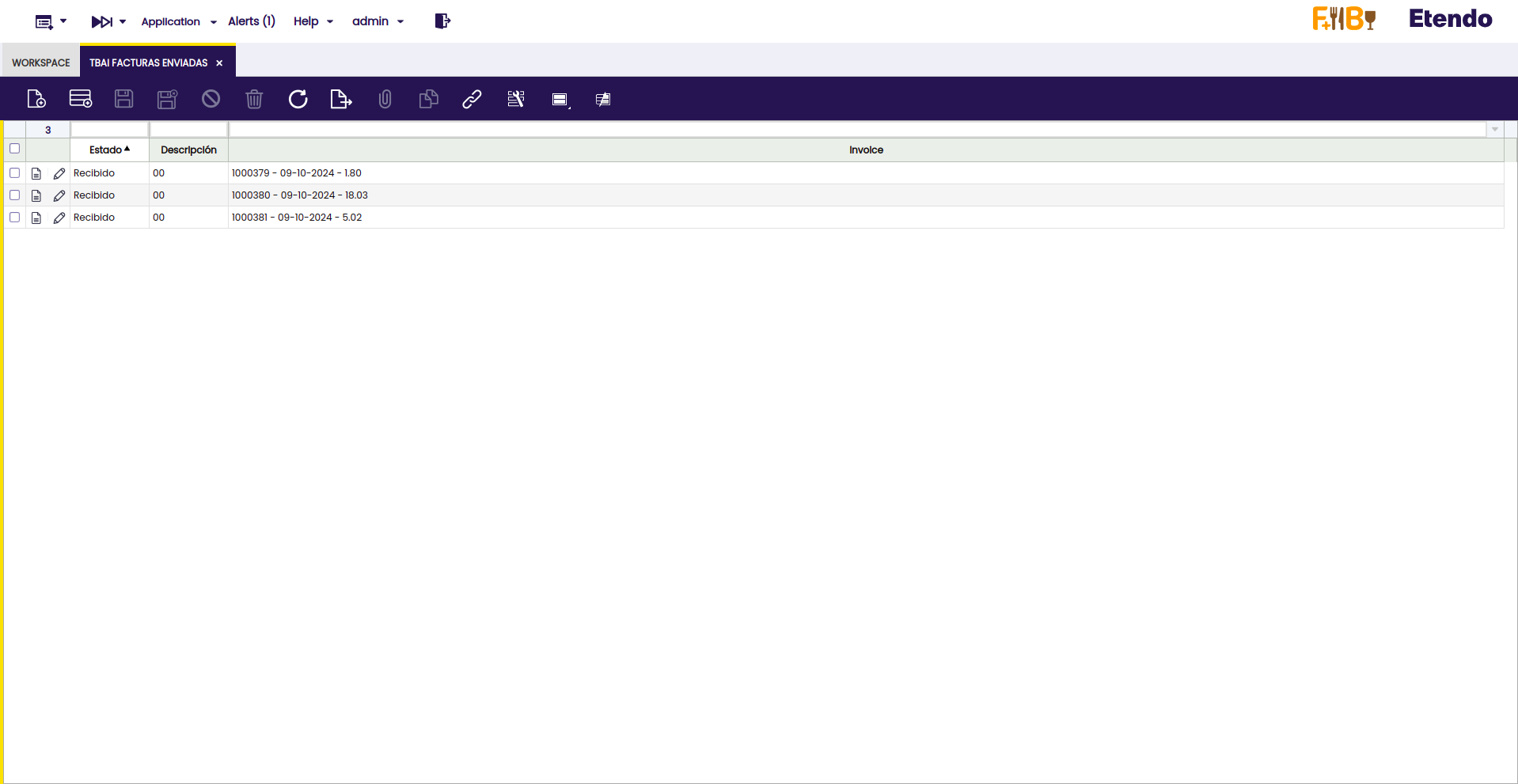Open form view for invoice 1000379 row
Viewport: 1518px width, 784px height.
36,173
